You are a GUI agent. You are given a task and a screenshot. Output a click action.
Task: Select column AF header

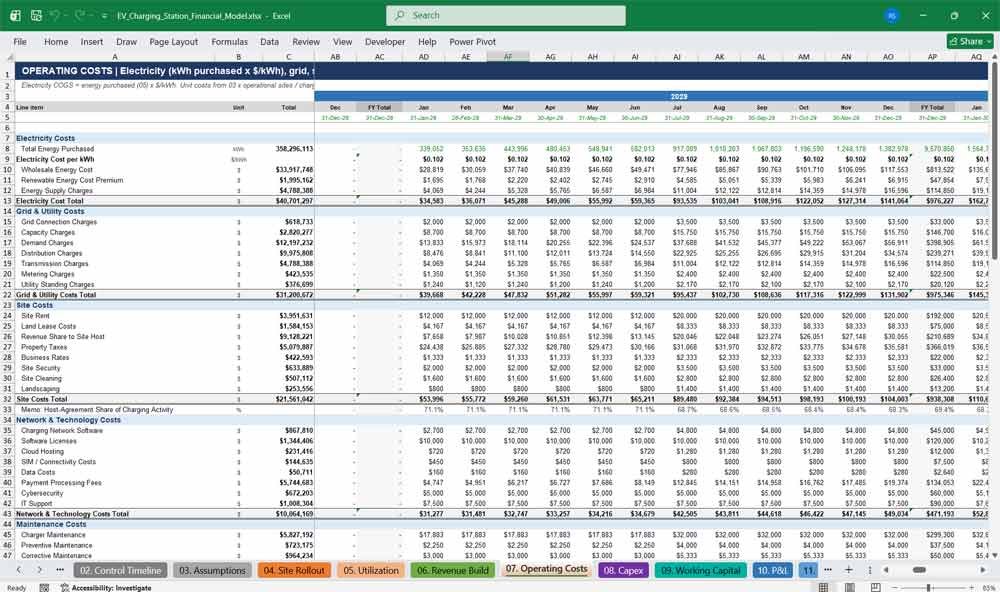[x=508, y=57]
